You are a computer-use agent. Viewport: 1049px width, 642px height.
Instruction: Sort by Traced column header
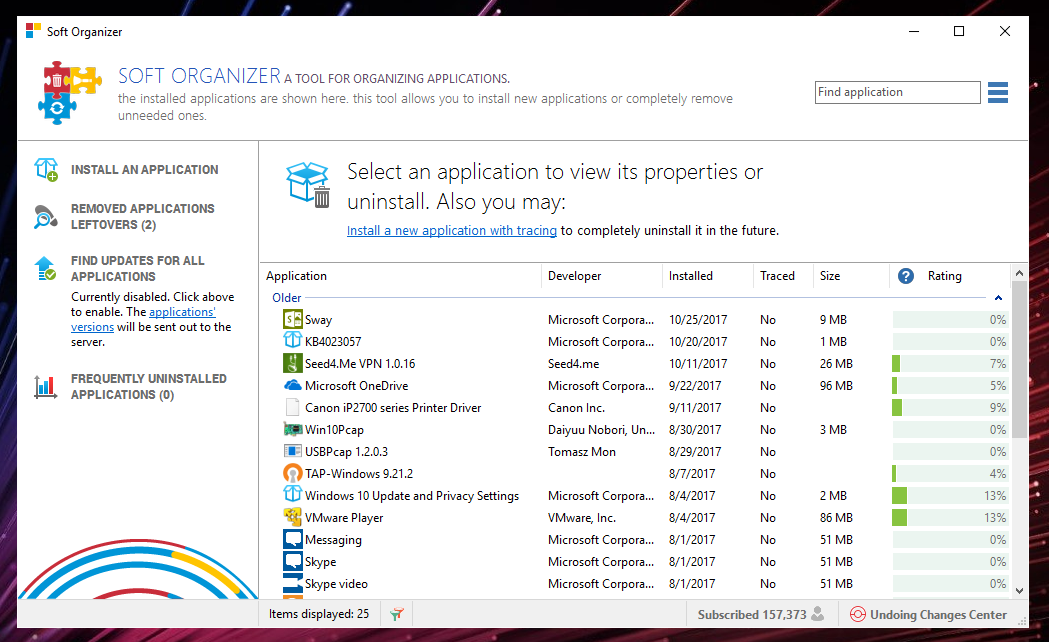click(777, 276)
